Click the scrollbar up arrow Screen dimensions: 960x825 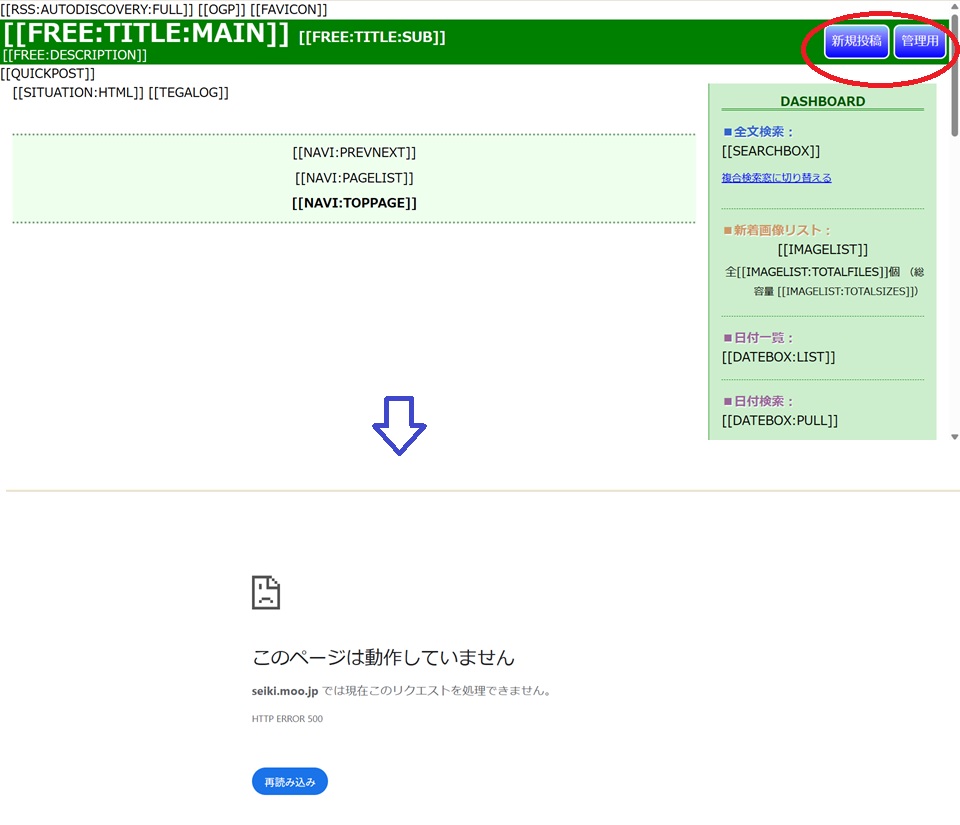[954, 7]
